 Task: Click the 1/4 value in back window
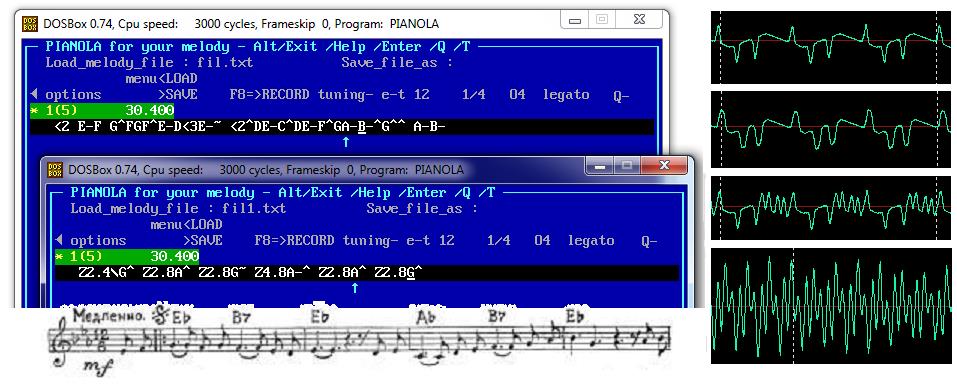click(x=474, y=95)
